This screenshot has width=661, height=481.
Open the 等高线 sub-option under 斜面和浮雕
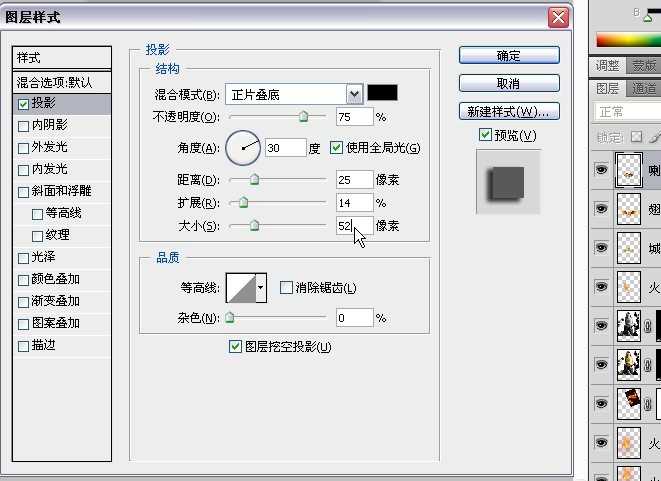coord(63,213)
